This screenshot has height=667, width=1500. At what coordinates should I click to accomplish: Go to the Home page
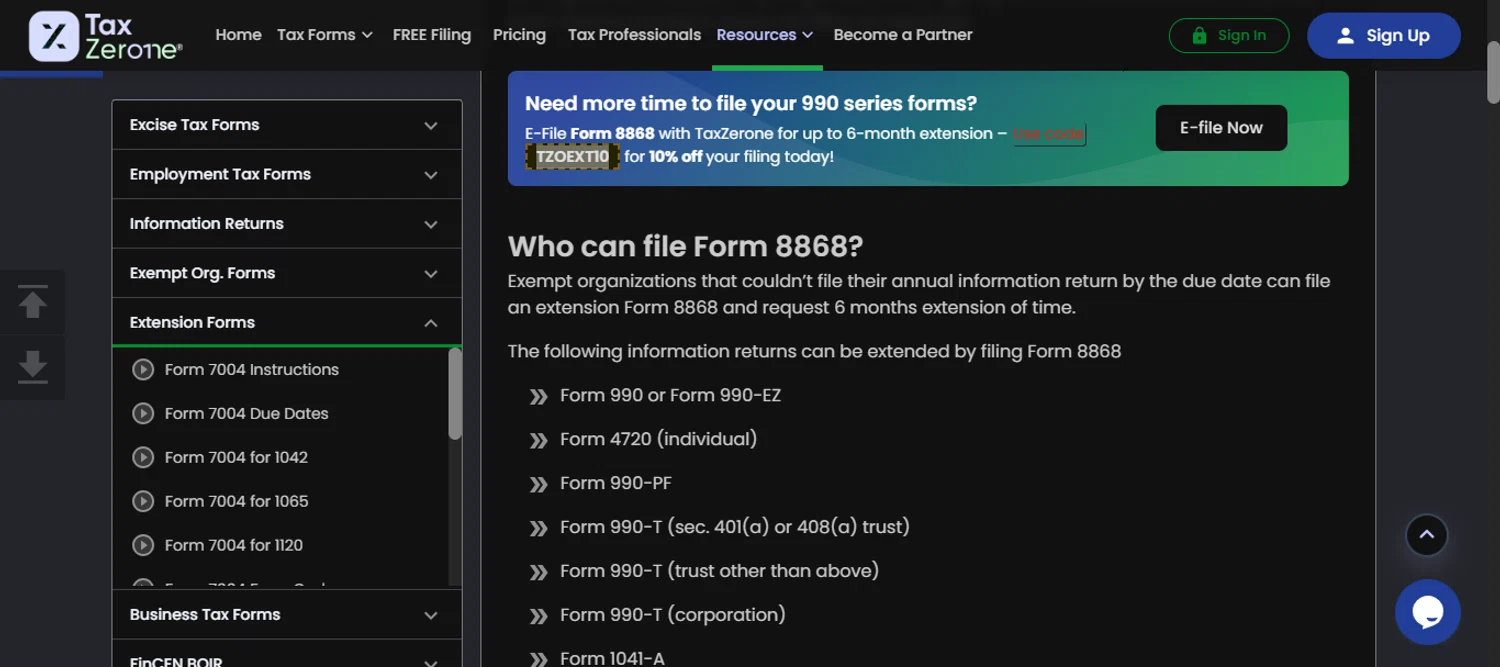pos(238,35)
